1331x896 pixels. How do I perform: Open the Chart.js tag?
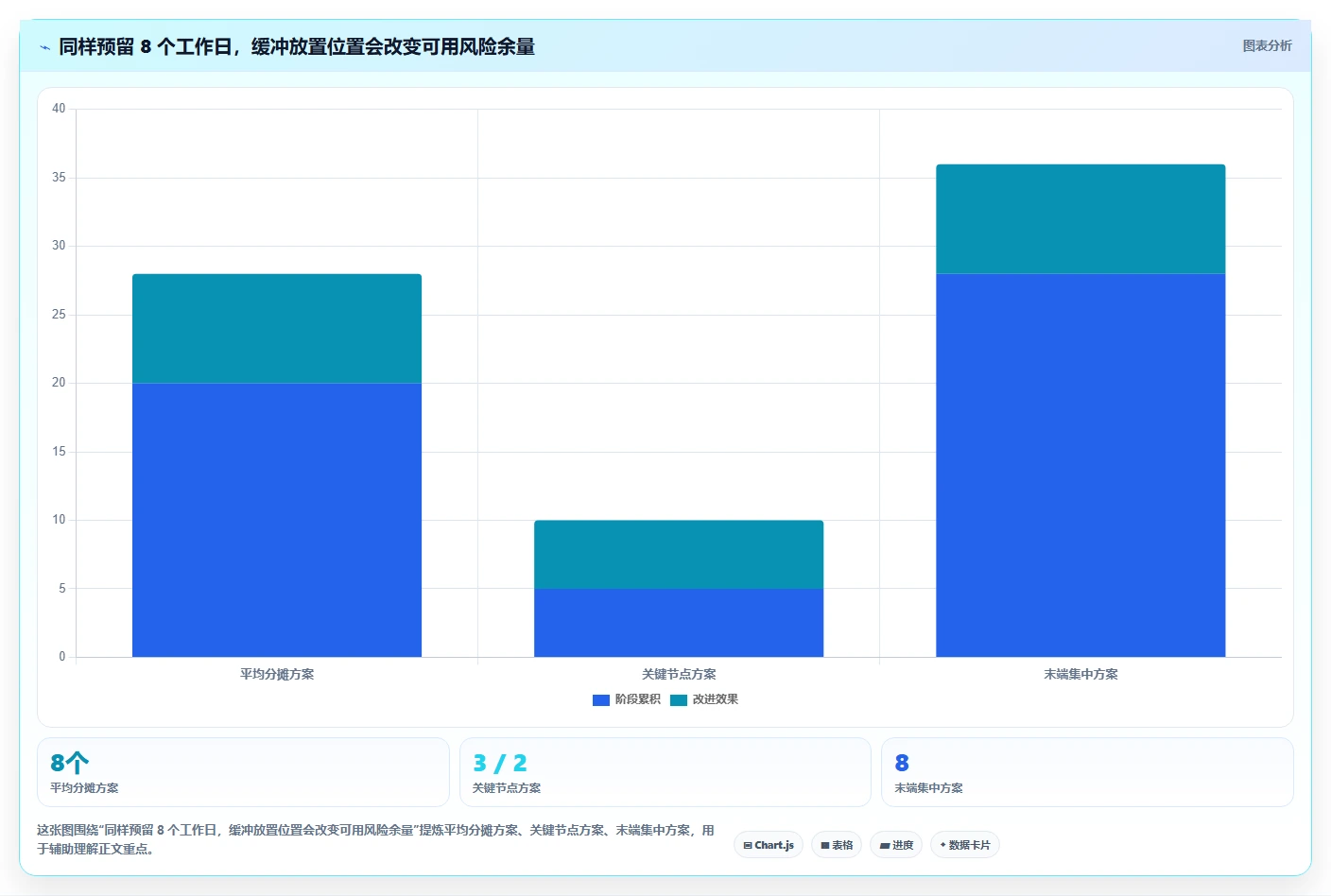tap(769, 845)
